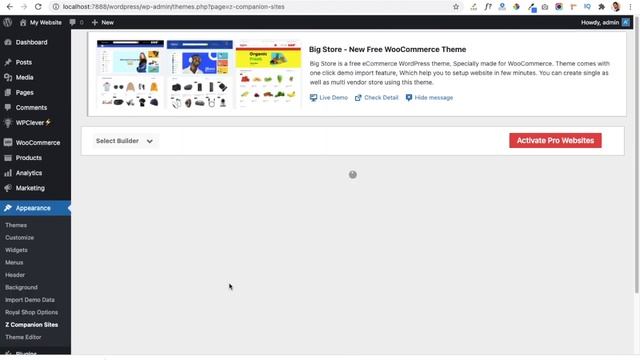Click the Activate Pro Websites button
This screenshot has height=360, width=640.
tap(555, 140)
